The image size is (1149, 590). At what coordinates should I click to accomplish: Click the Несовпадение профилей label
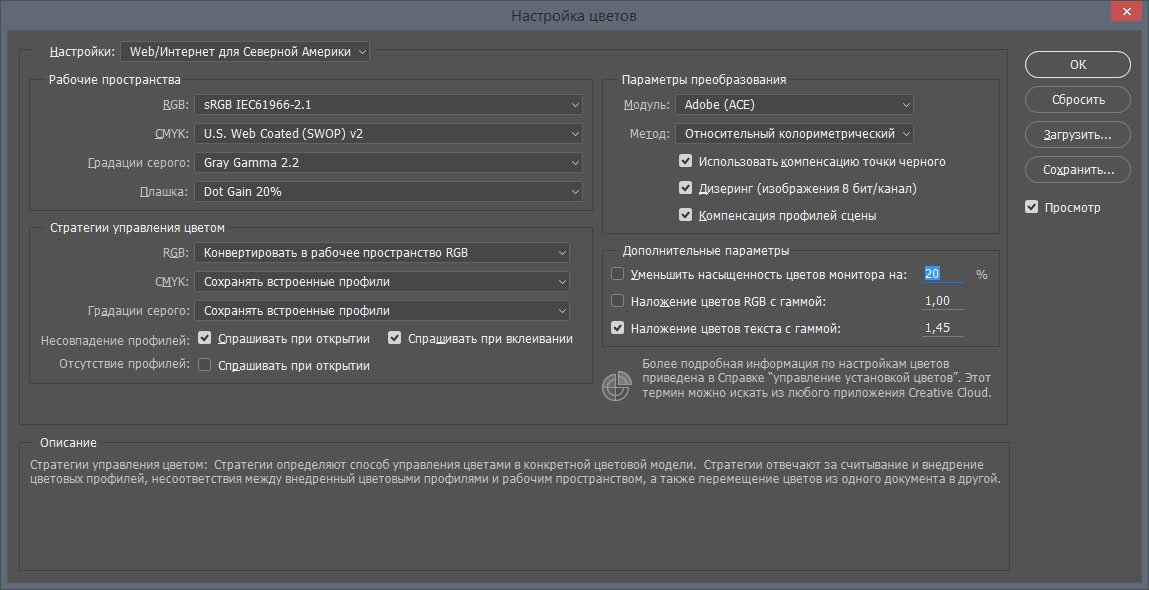click(115, 340)
